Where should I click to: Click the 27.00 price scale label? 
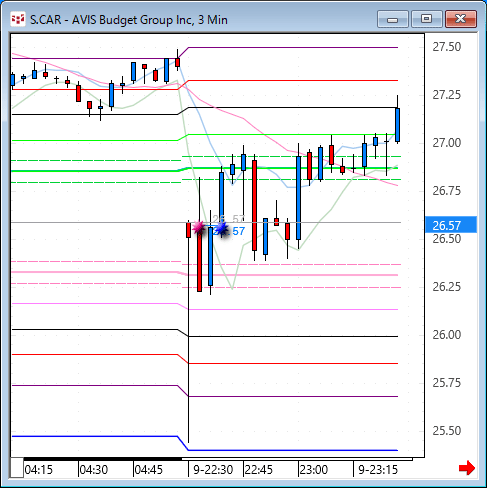tap(447, 143)
